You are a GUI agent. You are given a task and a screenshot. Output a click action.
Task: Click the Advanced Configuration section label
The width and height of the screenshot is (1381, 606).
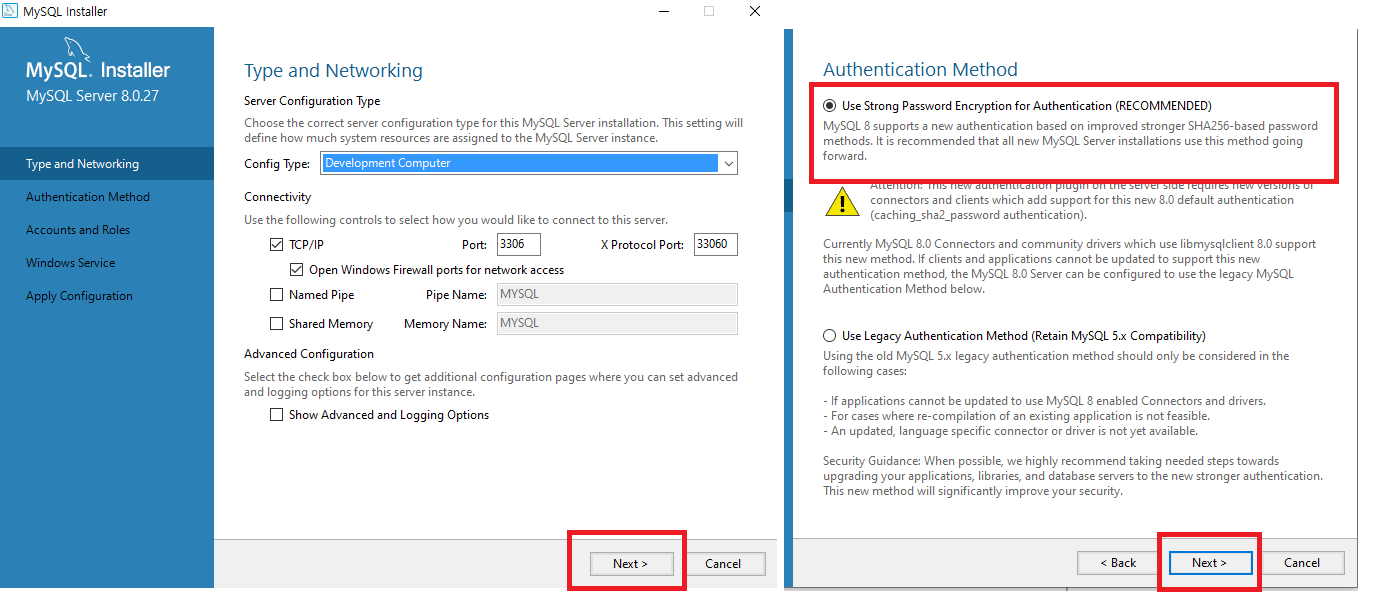tap(309, 354)
